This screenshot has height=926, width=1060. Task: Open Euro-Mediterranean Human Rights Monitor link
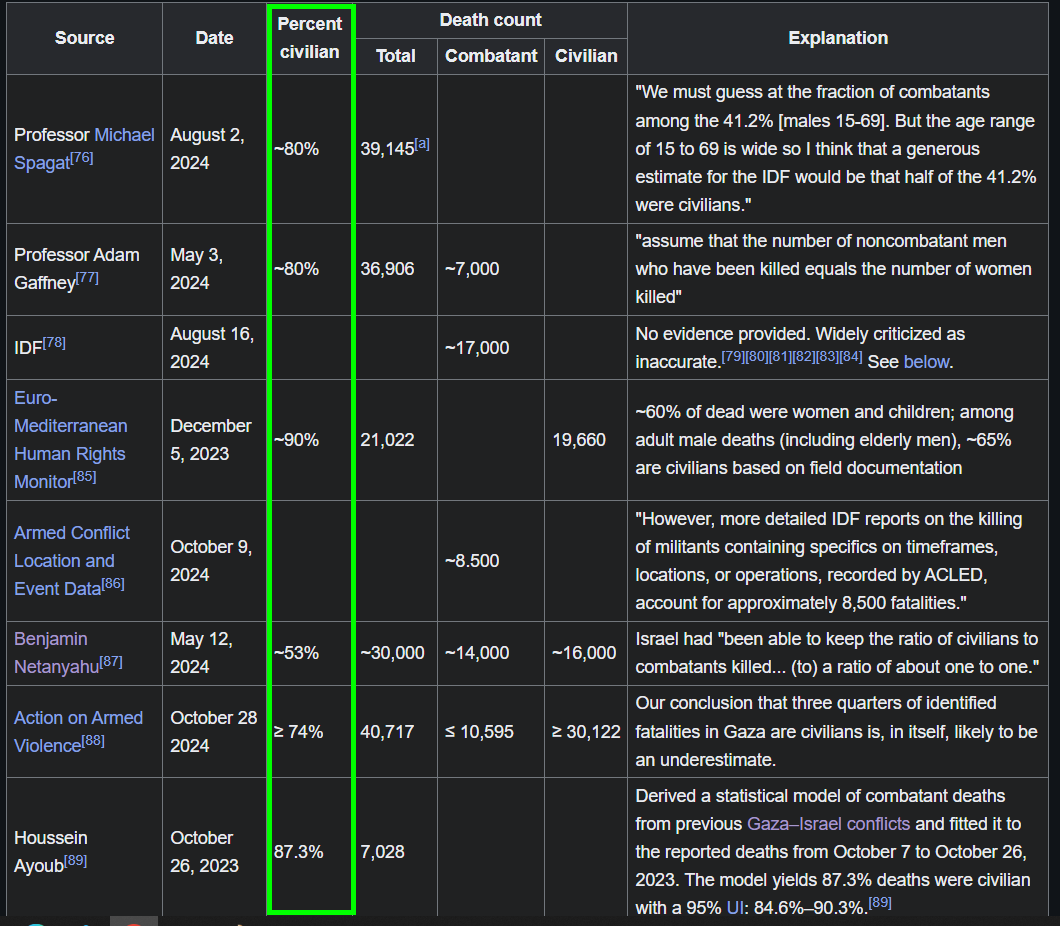[x=71, y=439]
